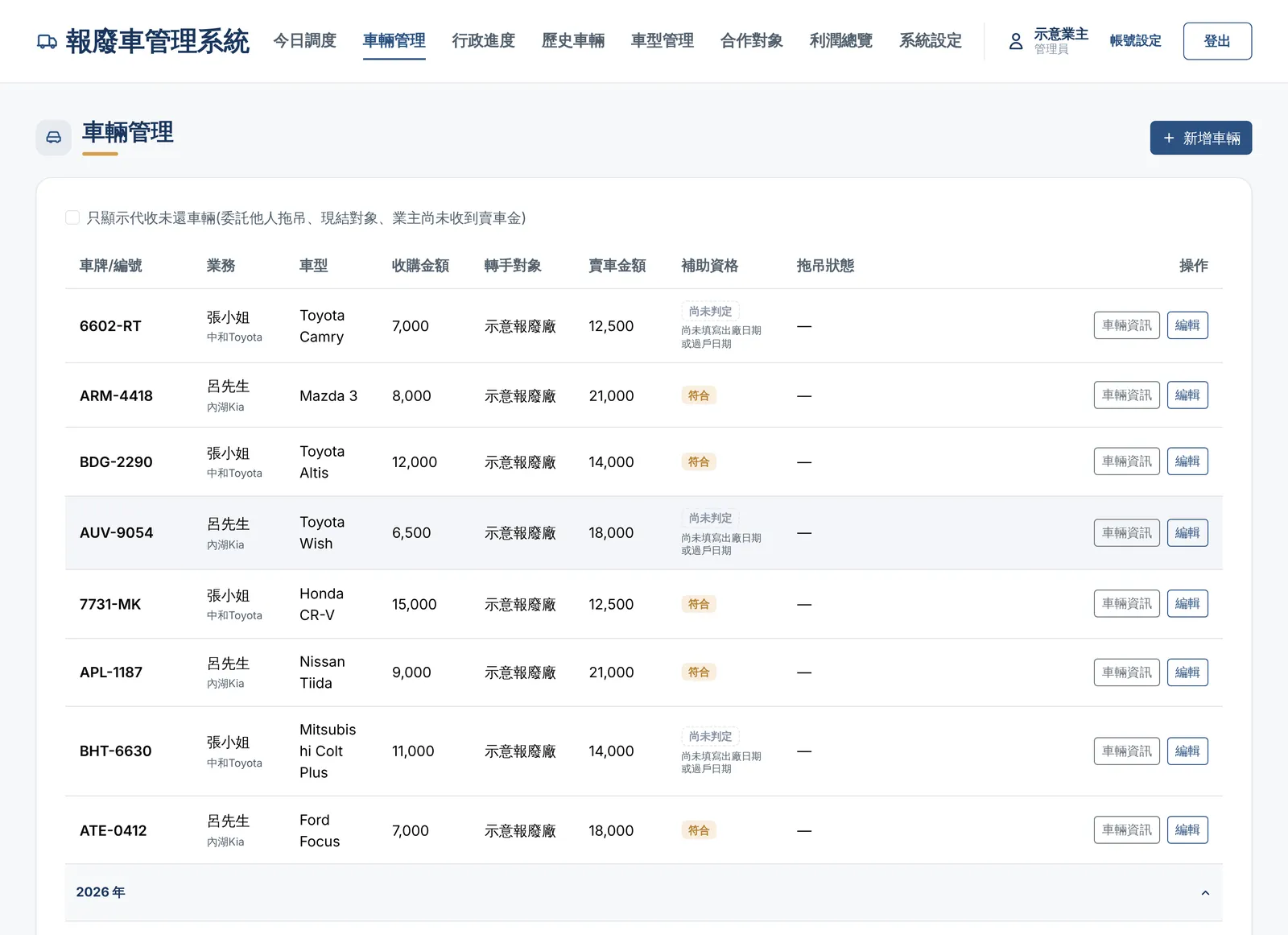Click the truck logo icon

pyautogui.click(x=47, y=42)
